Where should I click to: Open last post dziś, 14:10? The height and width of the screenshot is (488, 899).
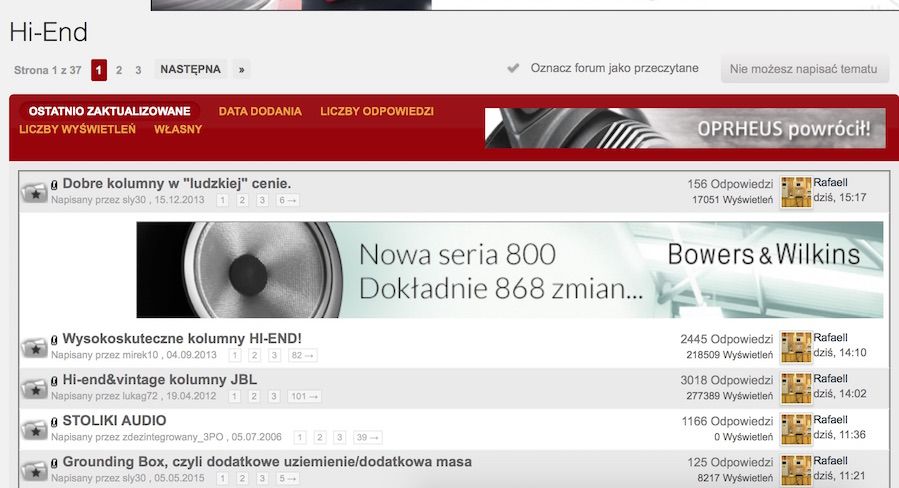point(839,353)
